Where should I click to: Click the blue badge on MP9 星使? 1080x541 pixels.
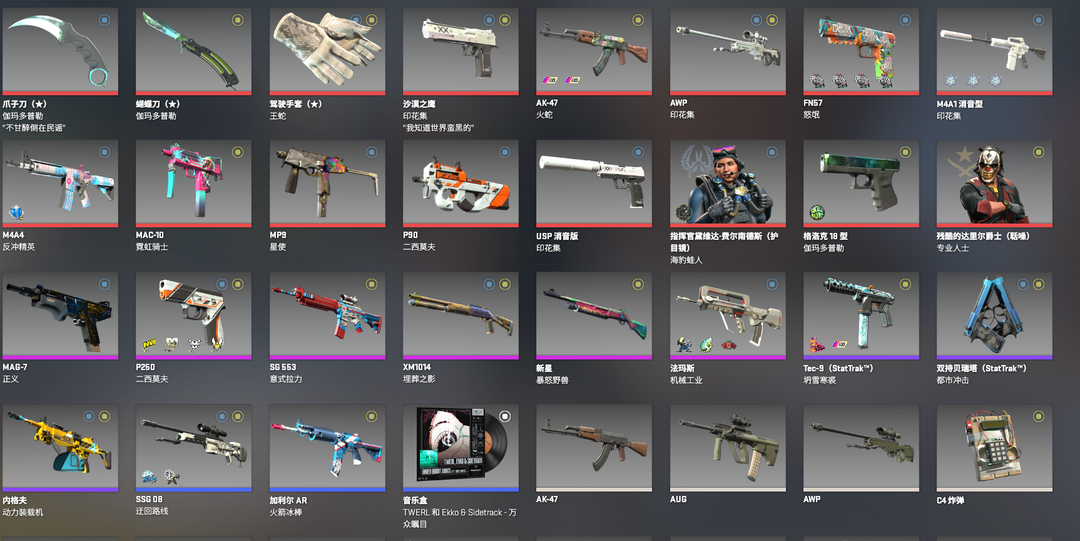click(371, 152)
